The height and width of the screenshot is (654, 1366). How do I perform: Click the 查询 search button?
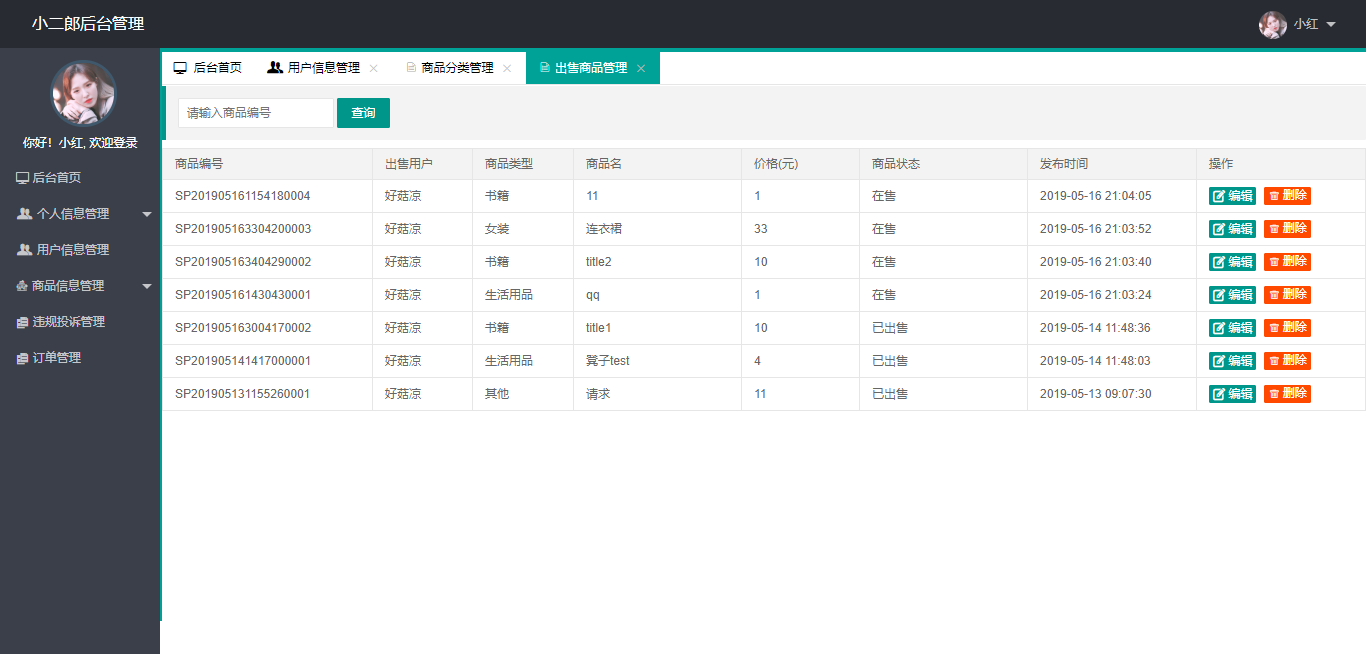pos(363,113)
